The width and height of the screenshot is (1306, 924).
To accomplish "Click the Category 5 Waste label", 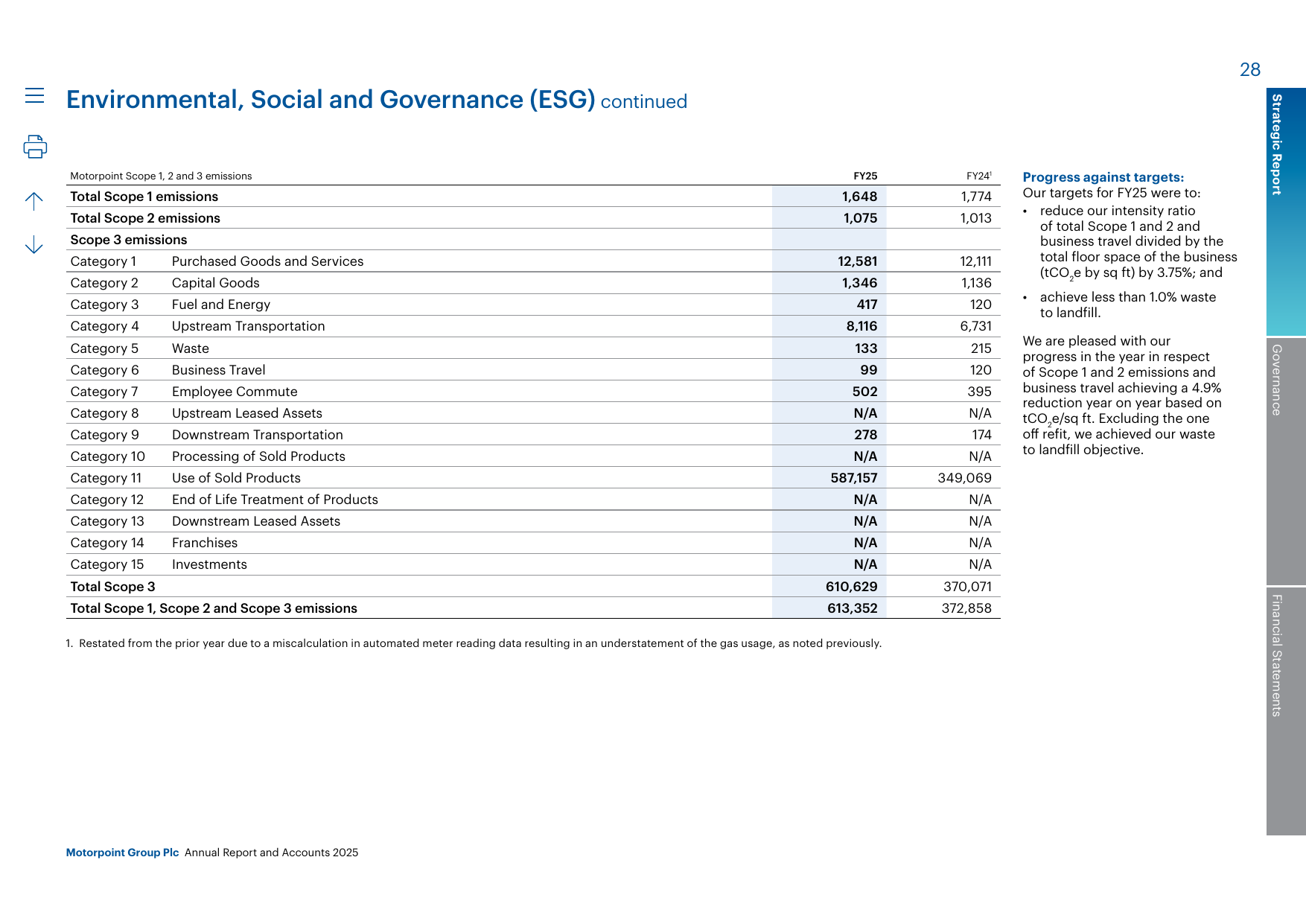I will coord(140,348).
